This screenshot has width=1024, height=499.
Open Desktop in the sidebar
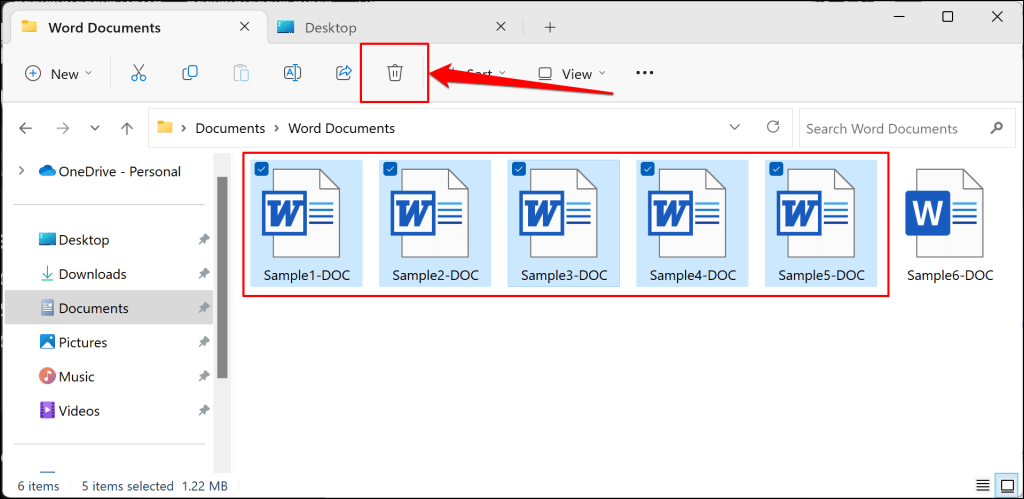(84, 240)
